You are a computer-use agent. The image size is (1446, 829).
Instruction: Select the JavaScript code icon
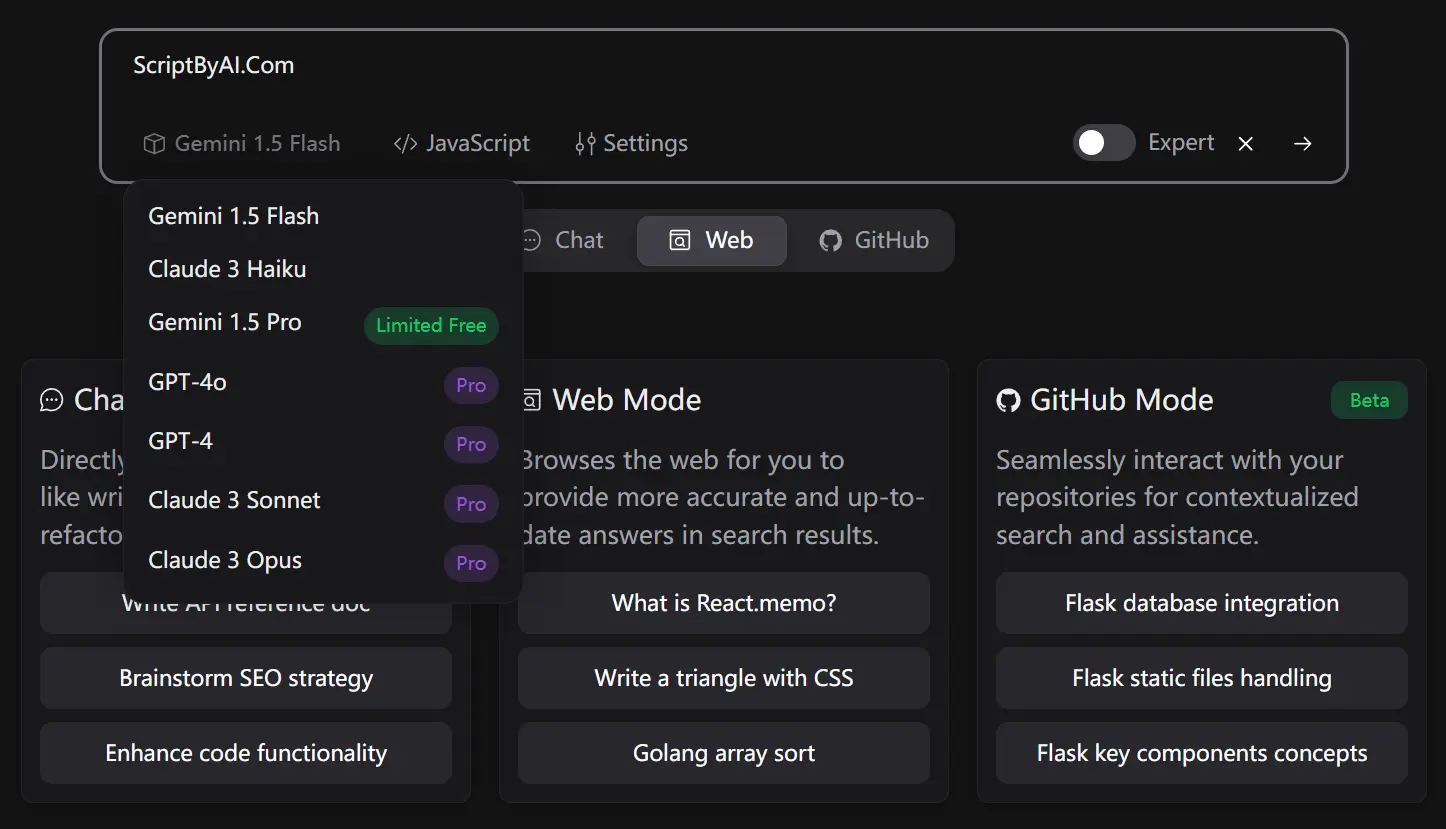coord(404,143)
